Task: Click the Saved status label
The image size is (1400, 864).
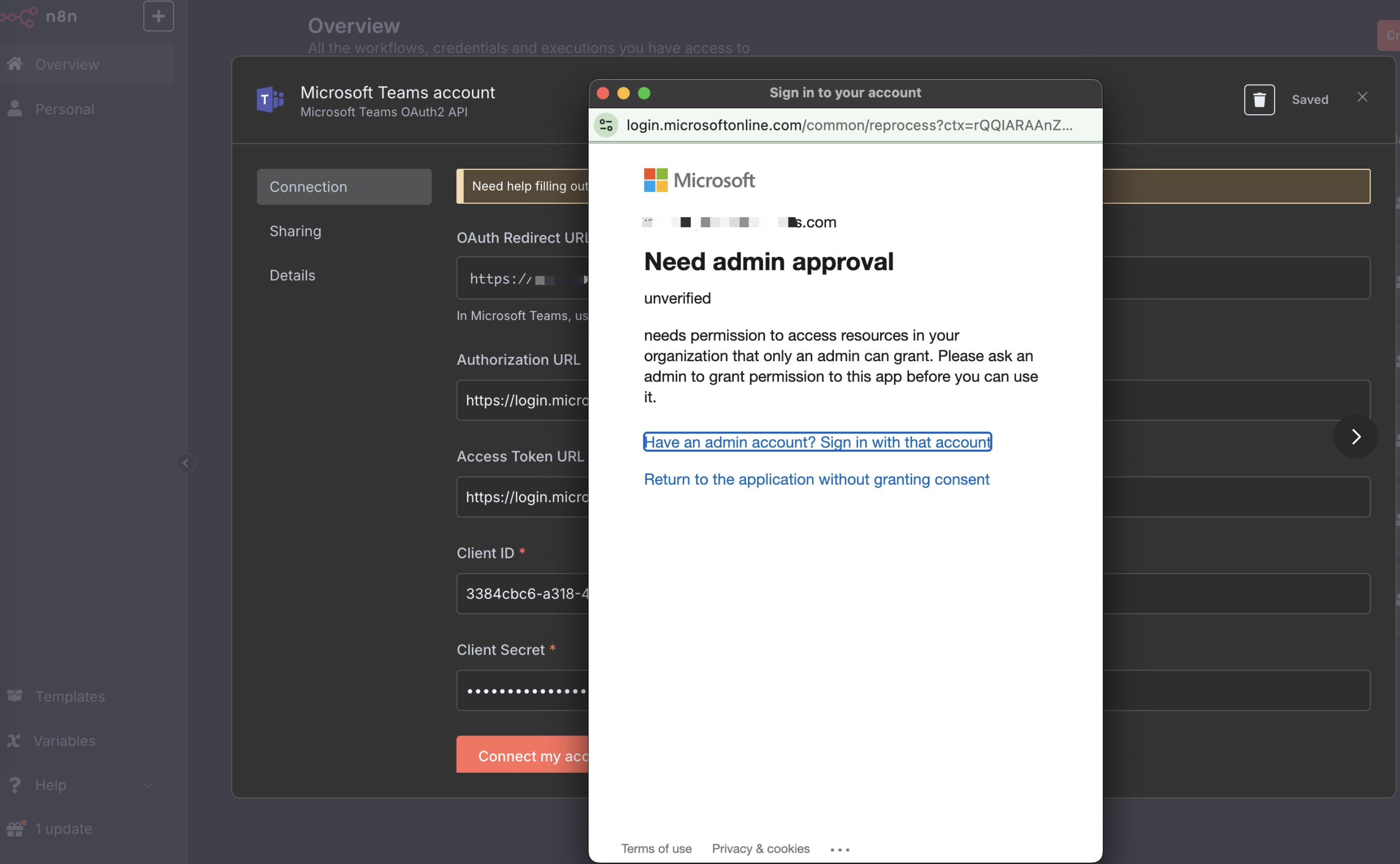Action: 1309,100
